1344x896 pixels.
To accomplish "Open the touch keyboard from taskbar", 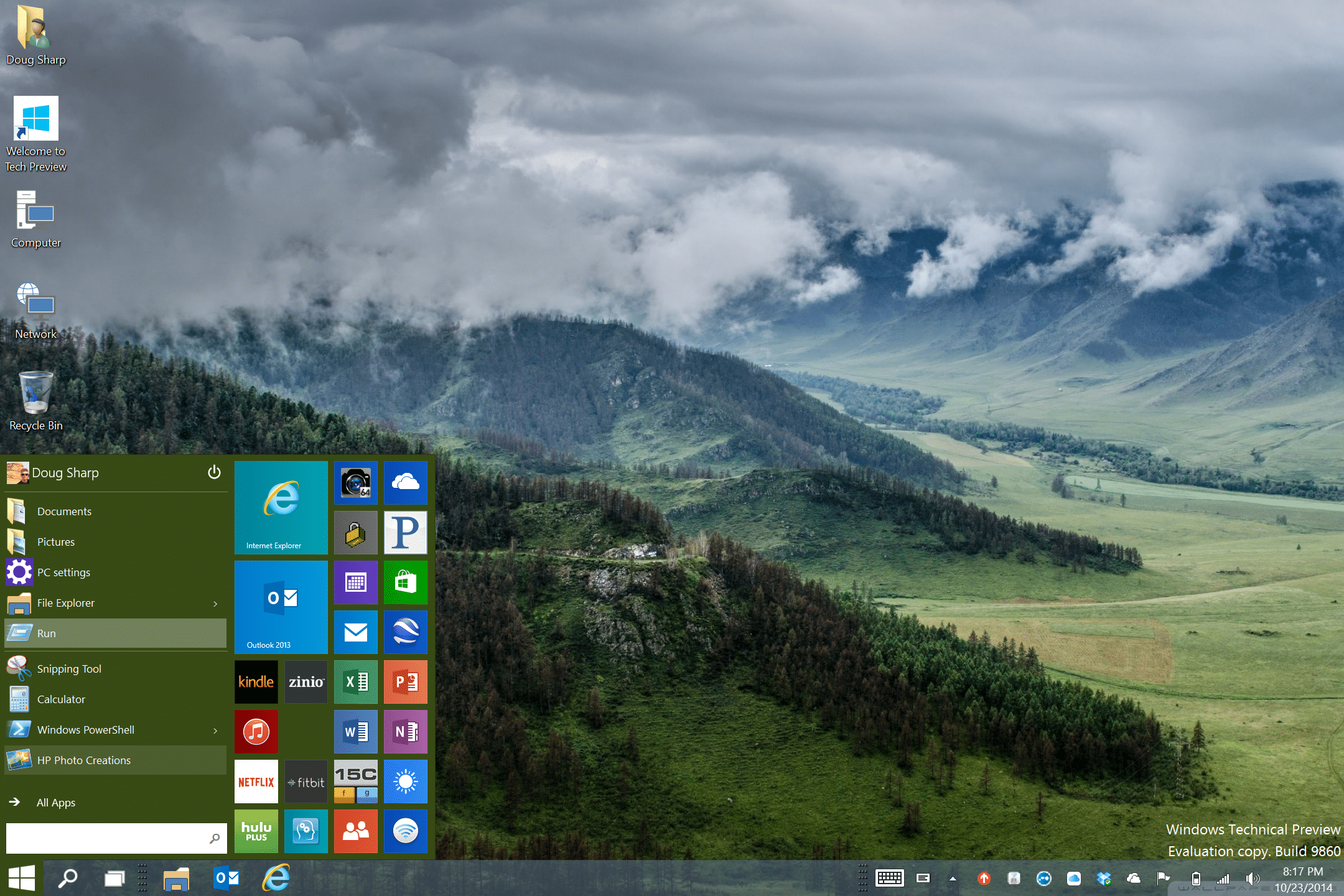I will [890, 878].
